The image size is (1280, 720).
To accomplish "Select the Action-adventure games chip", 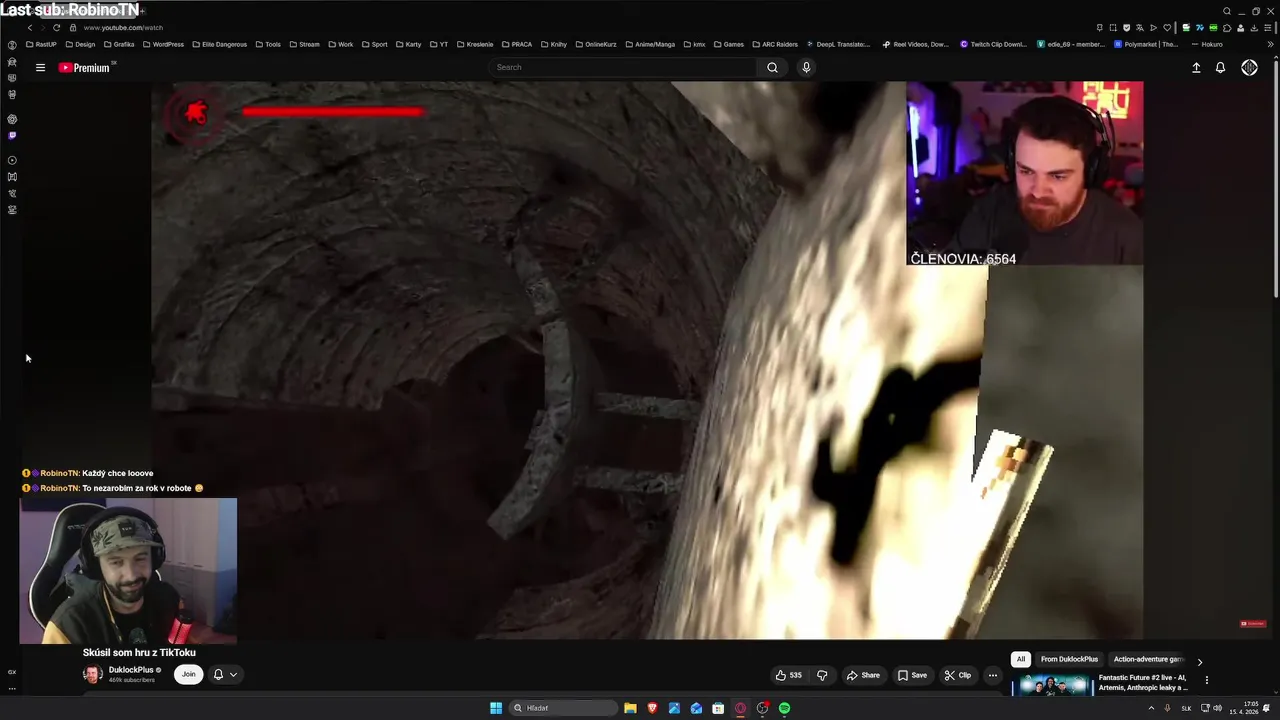I will (1147, 659).
